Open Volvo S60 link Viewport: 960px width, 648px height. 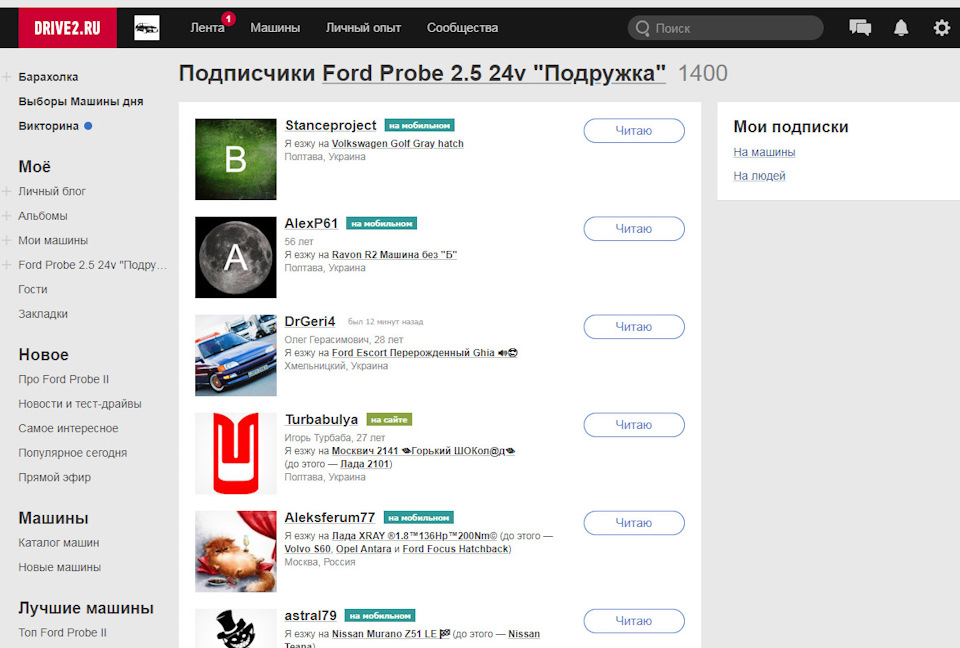point(307,549)
